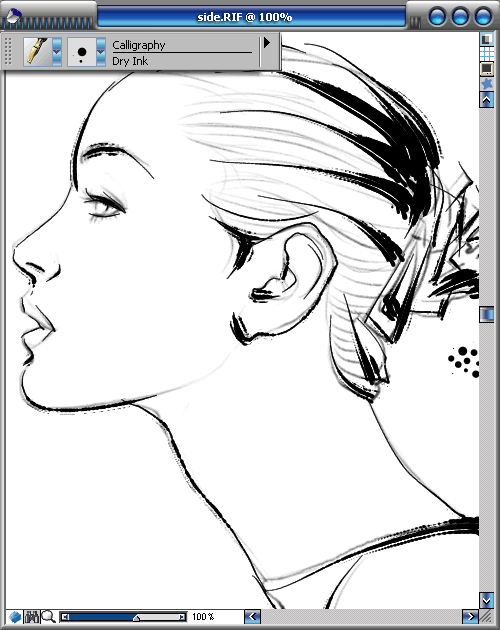Click the vertical scroll up arrow
Screen dimensions: 500x630
click(487, 100)
